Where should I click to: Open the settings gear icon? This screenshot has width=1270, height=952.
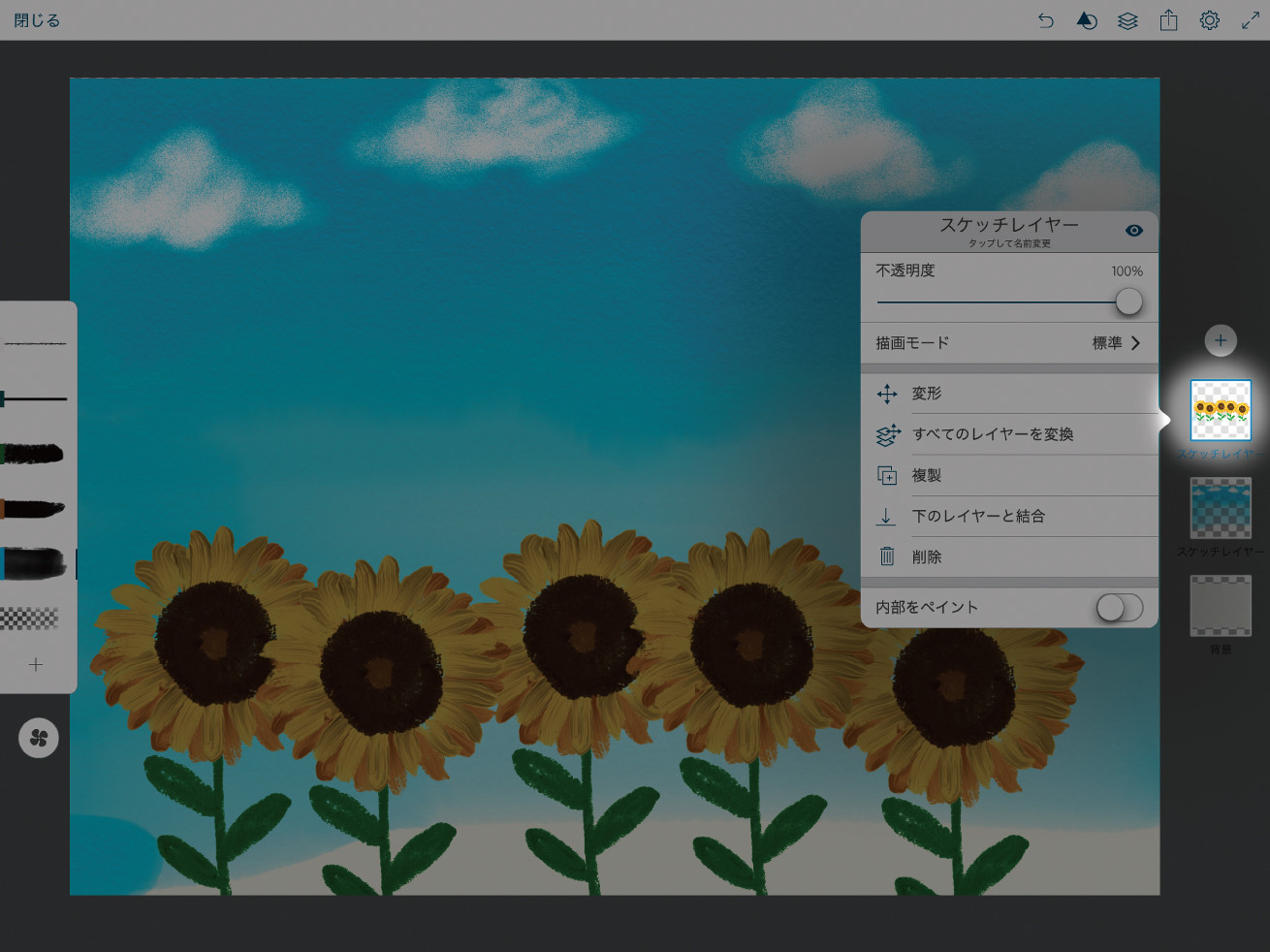[1209, 20]
